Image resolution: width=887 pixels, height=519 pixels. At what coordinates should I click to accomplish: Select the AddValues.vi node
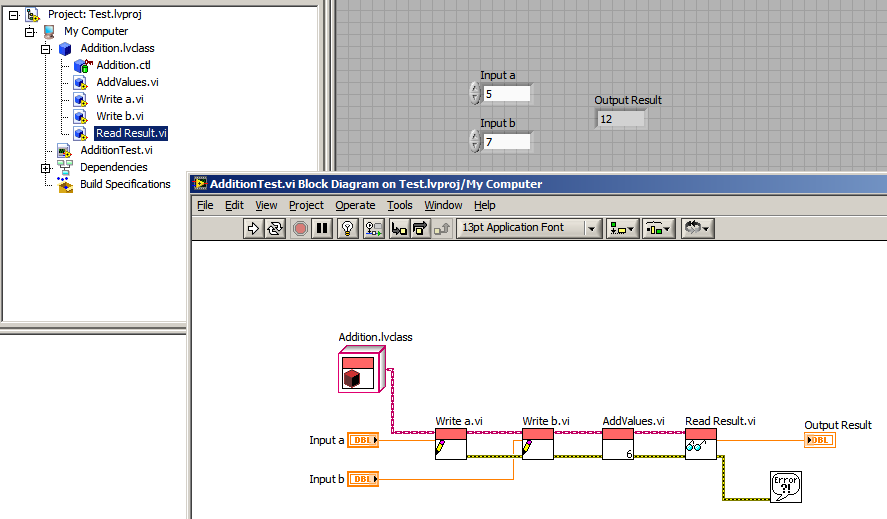[x=618, y=444]
